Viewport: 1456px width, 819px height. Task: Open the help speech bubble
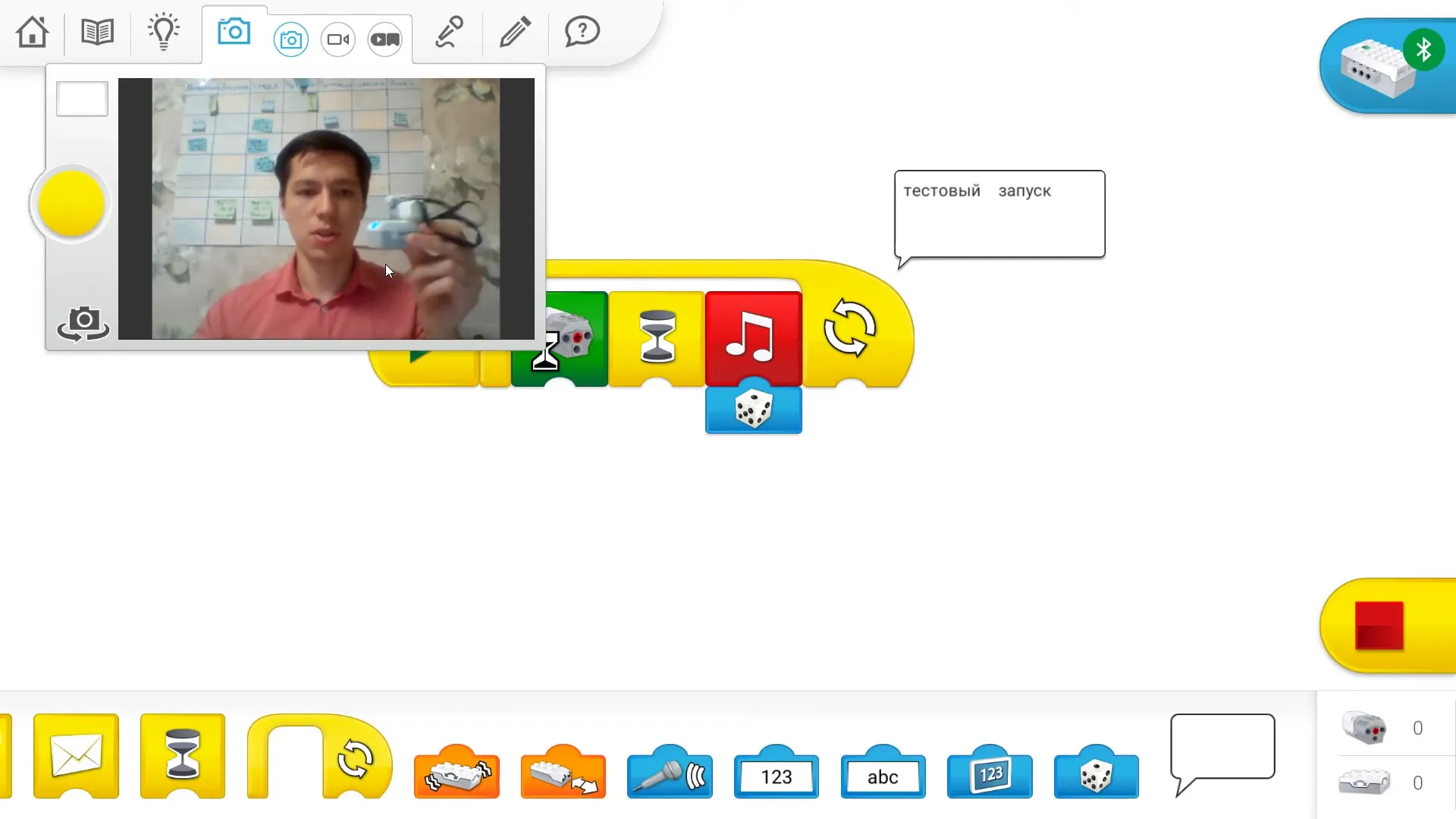[x=582, y=32]
